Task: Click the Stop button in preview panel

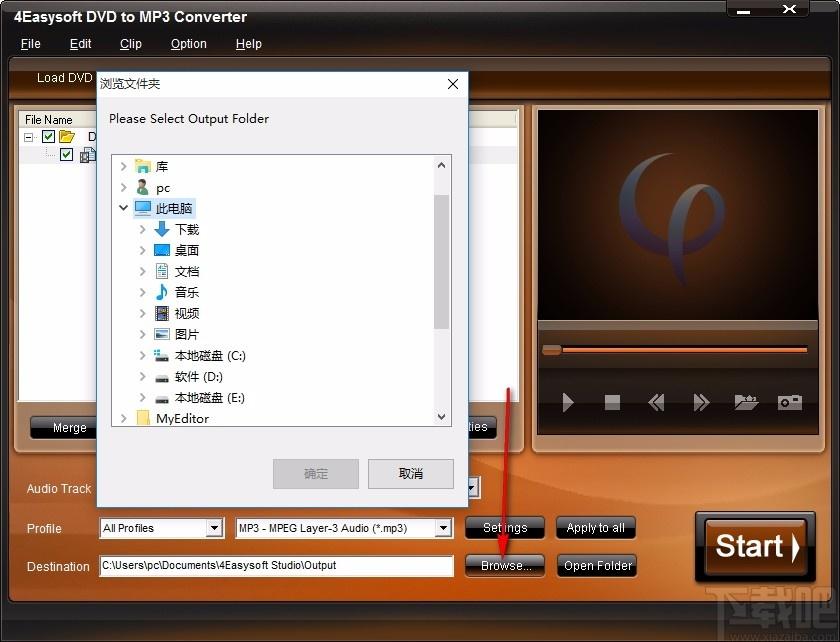Action: point(612,402)
